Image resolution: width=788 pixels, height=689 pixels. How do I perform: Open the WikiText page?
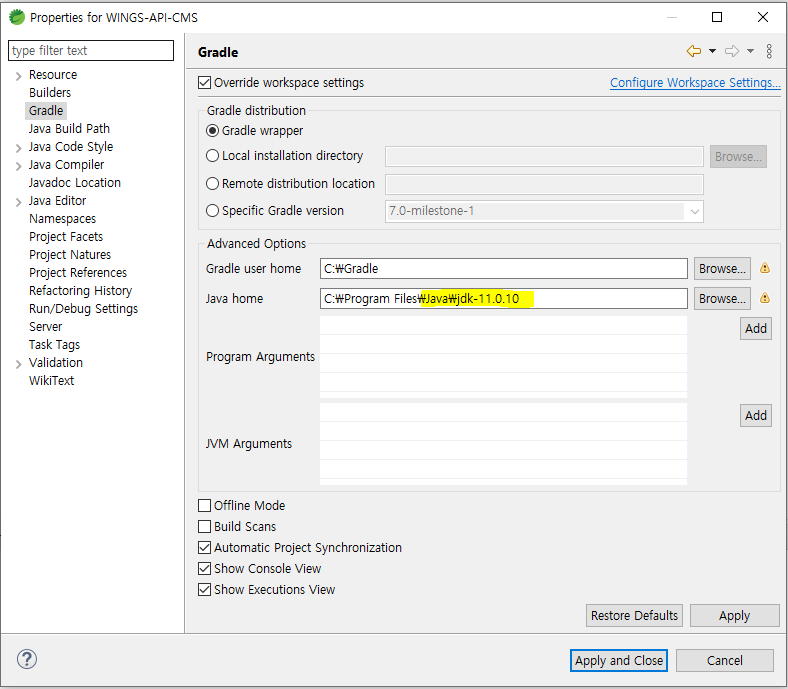[x=51, y=380]
